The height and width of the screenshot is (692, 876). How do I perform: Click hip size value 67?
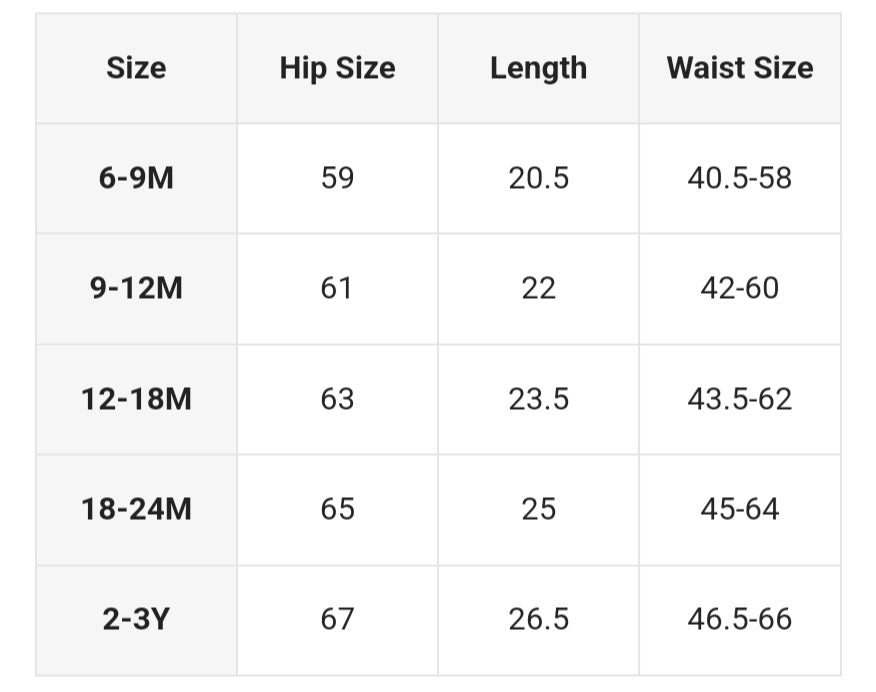[337, 619]
